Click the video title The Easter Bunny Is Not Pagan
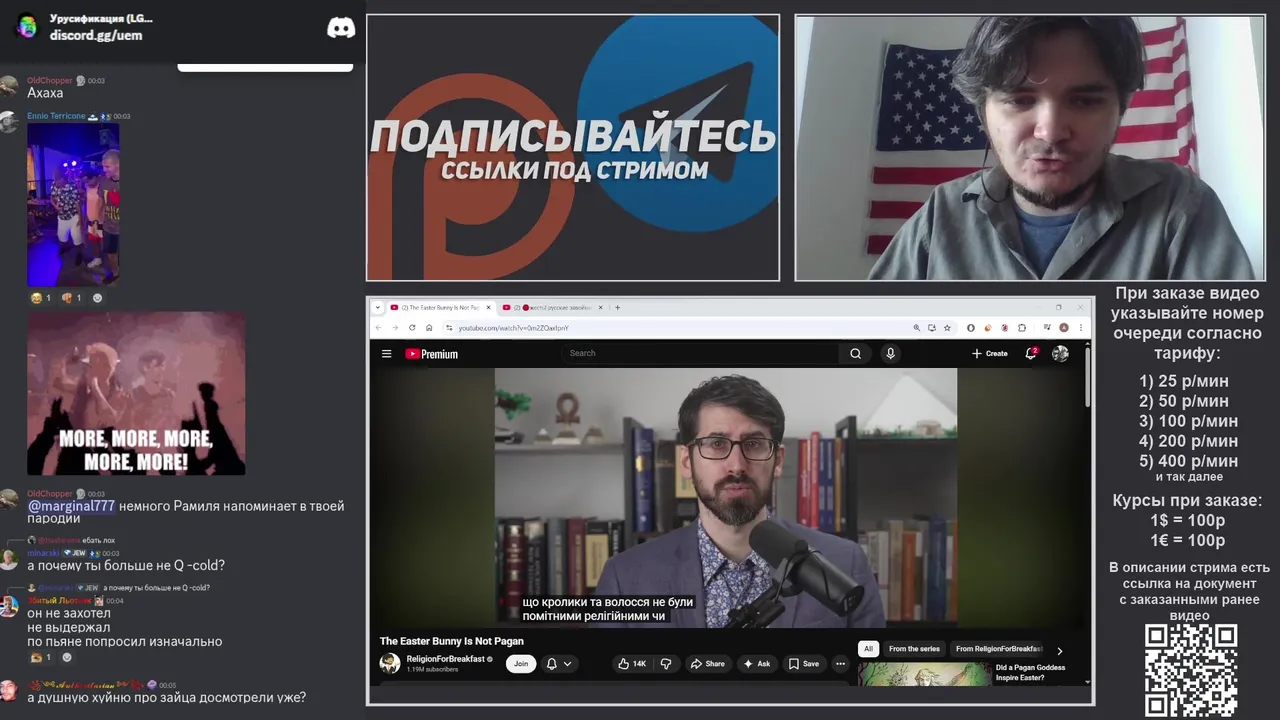Viewport: 1280px width, 720px height. (451, 641)
